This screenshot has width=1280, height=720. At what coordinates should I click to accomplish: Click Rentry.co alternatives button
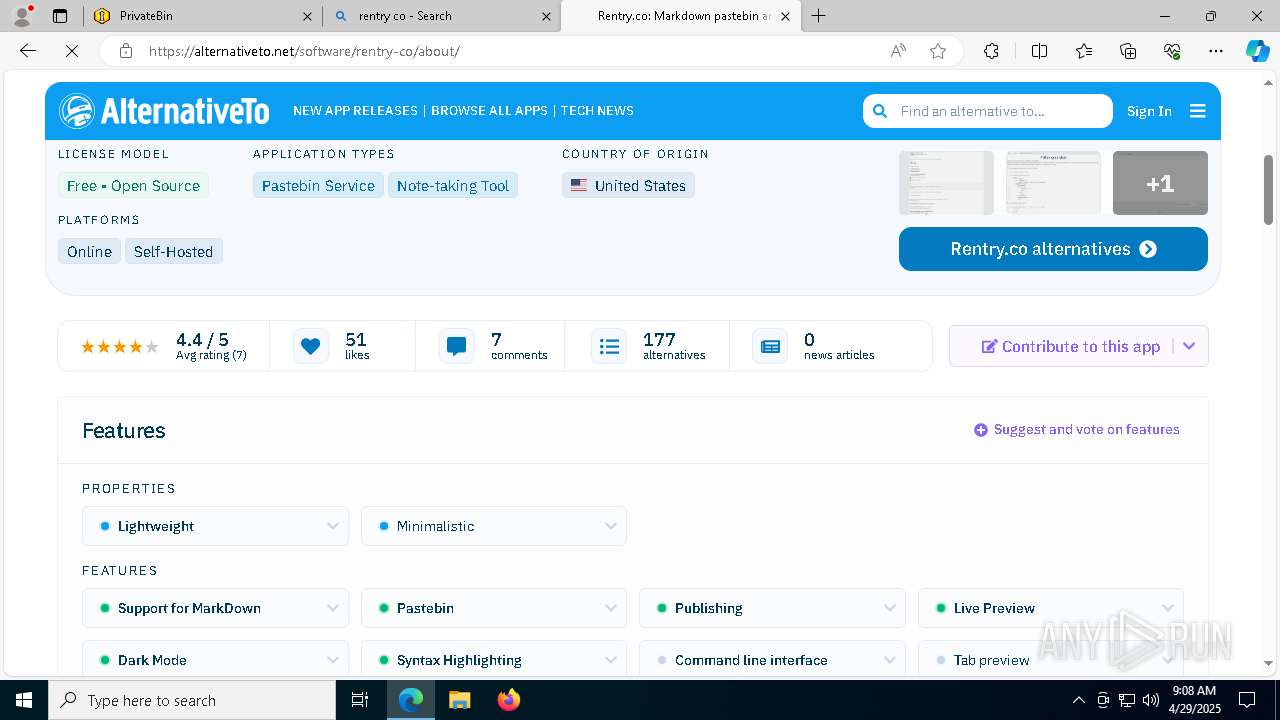point(1053,249)
